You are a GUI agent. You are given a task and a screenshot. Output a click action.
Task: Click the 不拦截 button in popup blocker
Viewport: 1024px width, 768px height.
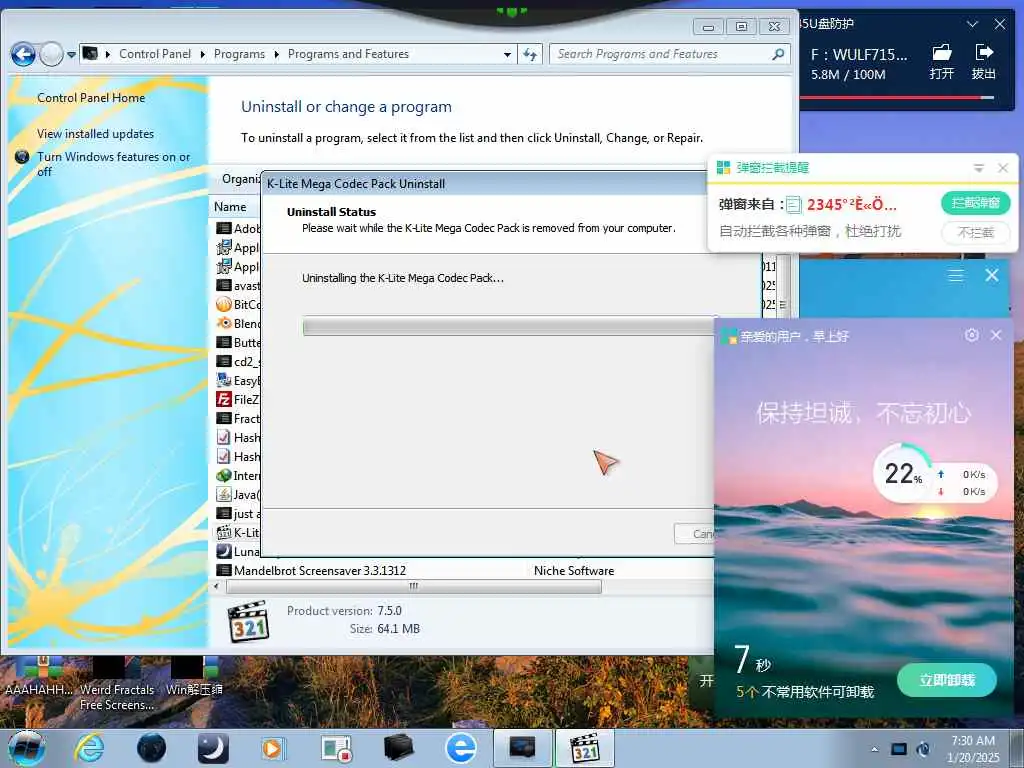tap(976, 232)
